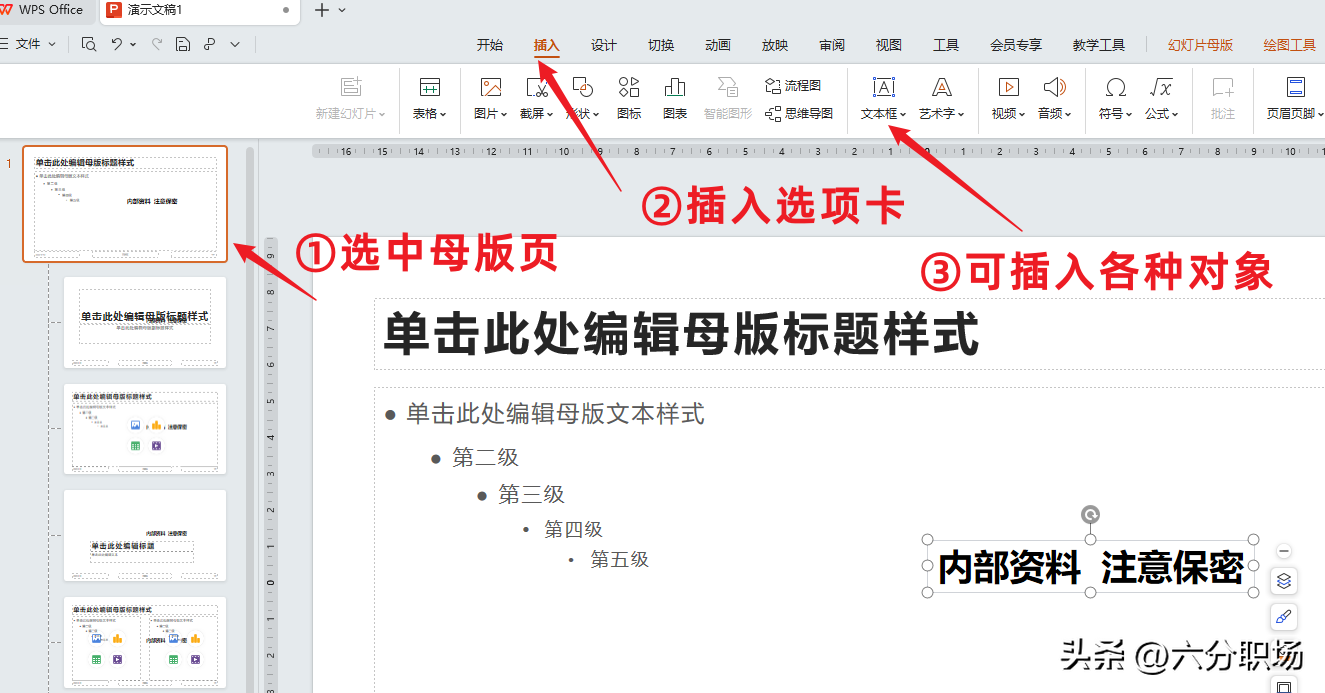Click the print preview magnifier icon
Viewport: 1325px width, 693px height.
[x=89, y=44]
